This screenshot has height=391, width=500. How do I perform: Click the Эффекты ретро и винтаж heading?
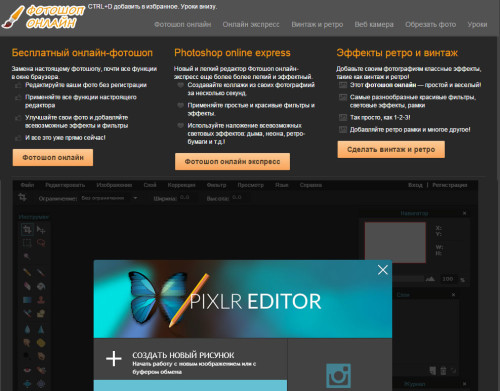tap(397, 53)
